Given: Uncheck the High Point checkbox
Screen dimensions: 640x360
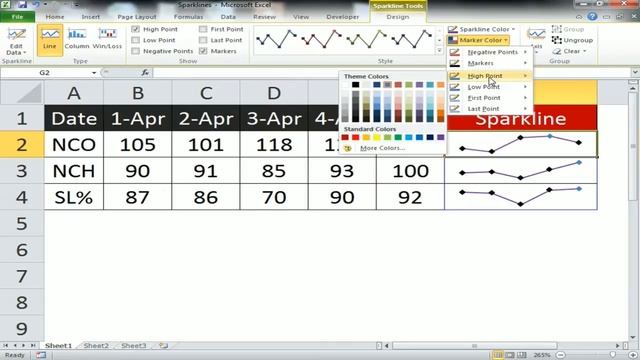Looking at the screenshot, I should 136,29.
